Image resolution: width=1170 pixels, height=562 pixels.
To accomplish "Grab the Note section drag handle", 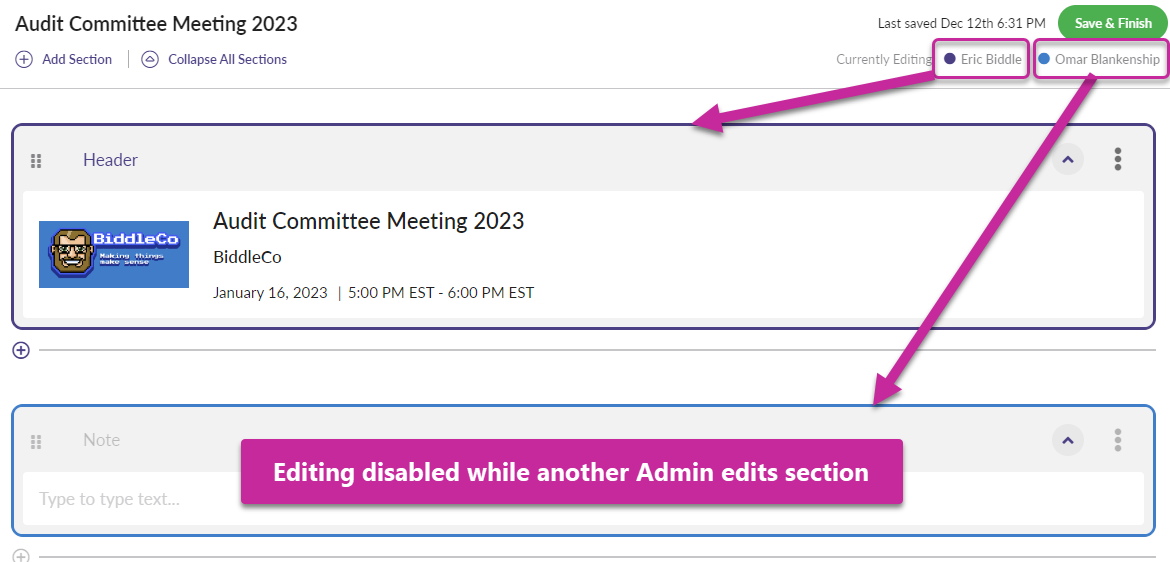I will [36, 441].
